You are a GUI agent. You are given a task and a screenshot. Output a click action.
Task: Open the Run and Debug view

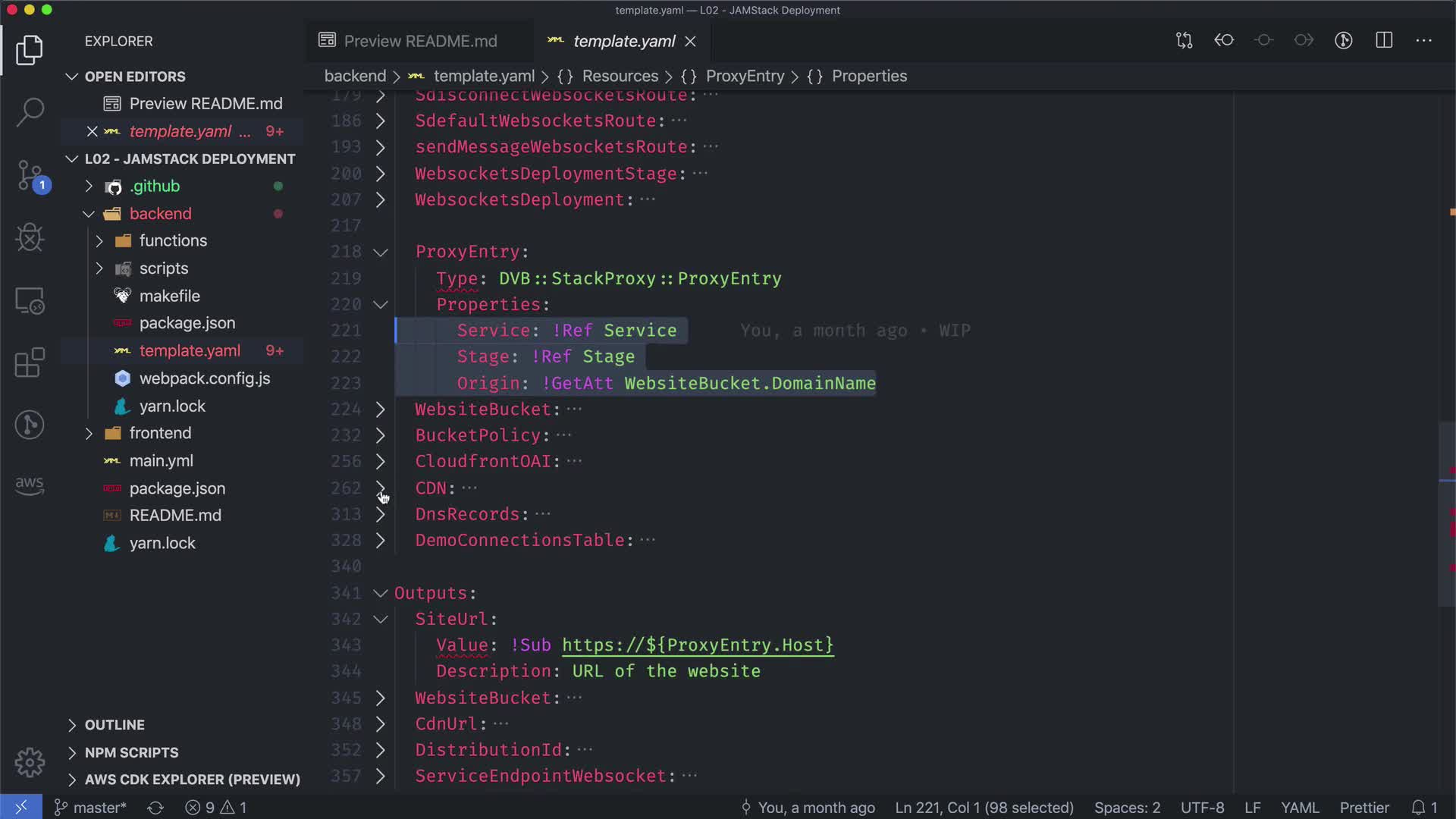pyautogui.click(x=30, y=238)
